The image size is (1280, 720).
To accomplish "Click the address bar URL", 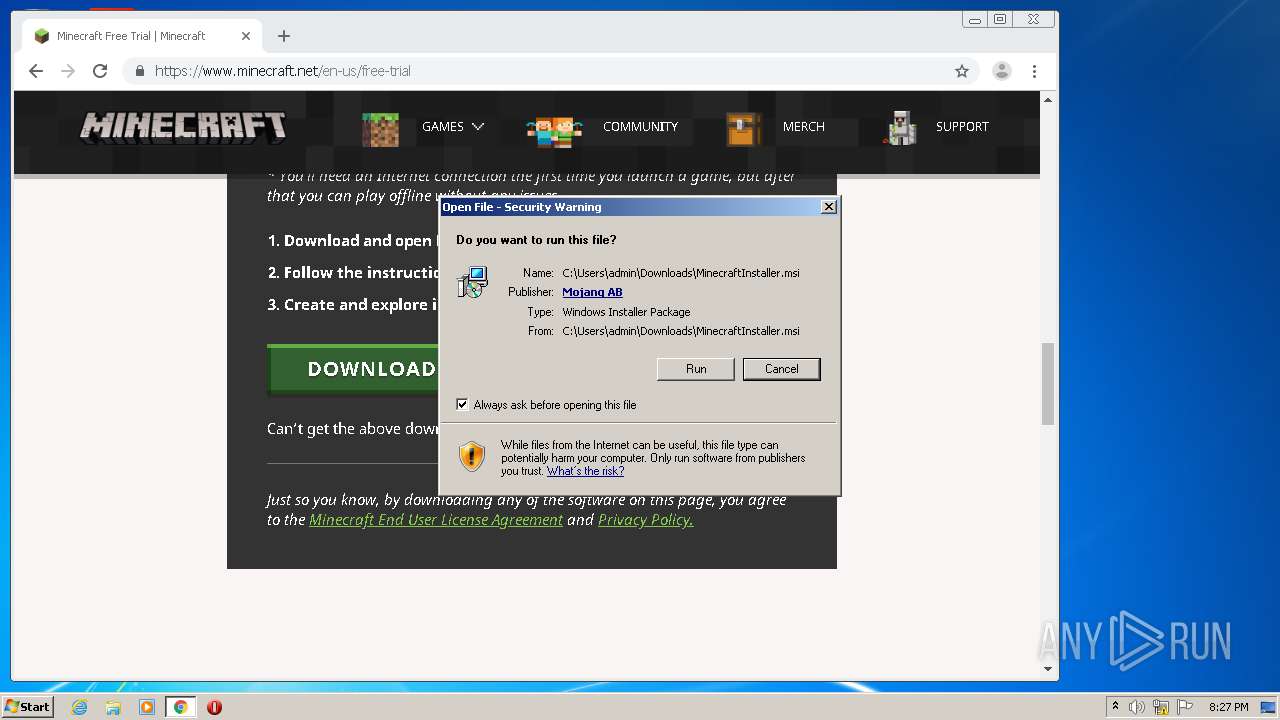I will tap(283, 71).
